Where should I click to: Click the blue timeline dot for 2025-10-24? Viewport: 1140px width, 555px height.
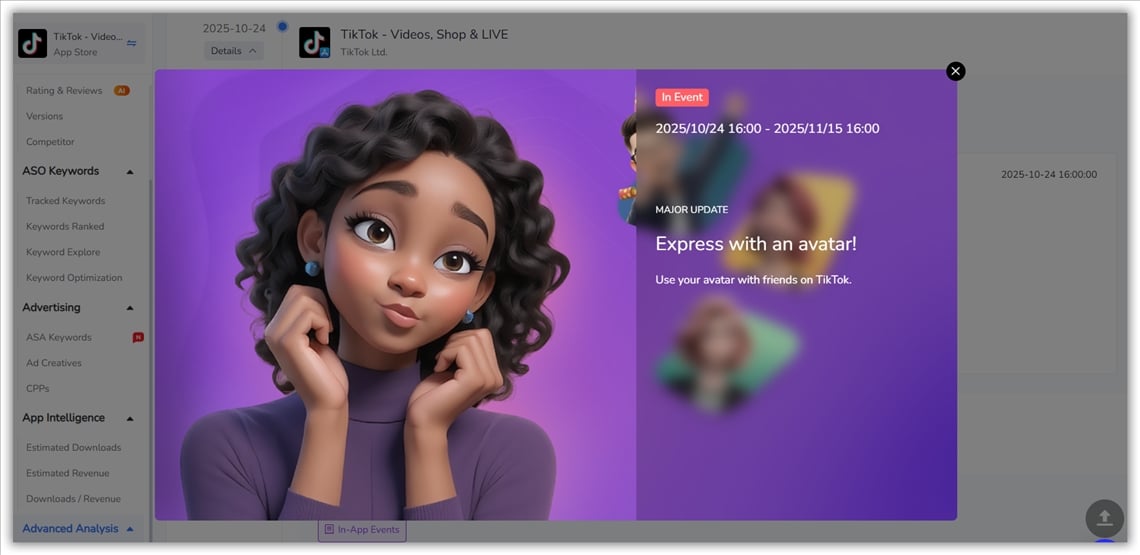click(282, 27)
